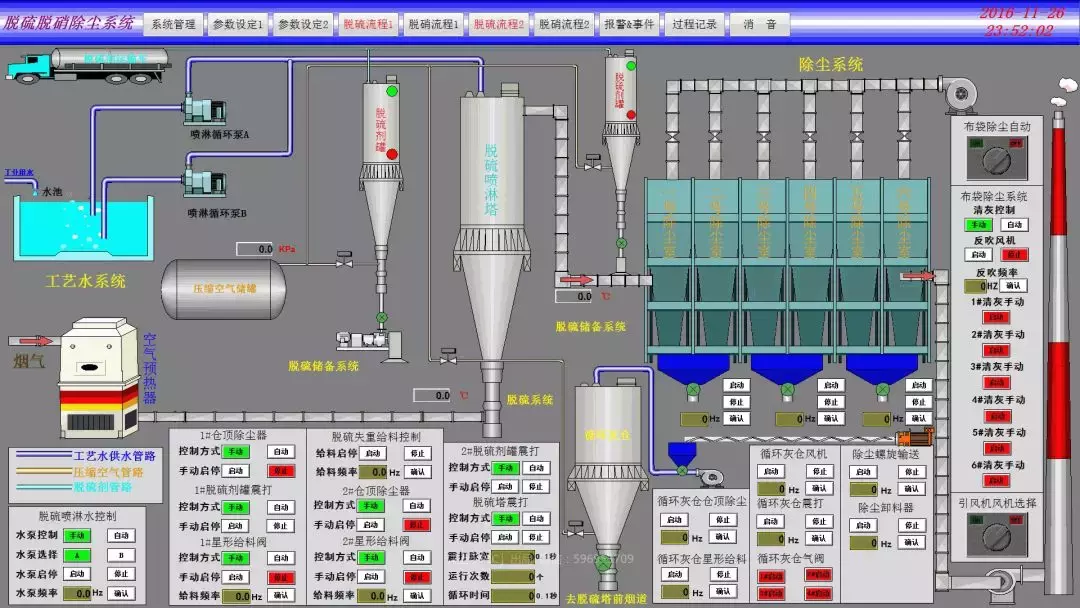Open parameter setting 1 (参数设定1) page
The height and width of the screenshot is (608, 1080).
pos(238,24)
